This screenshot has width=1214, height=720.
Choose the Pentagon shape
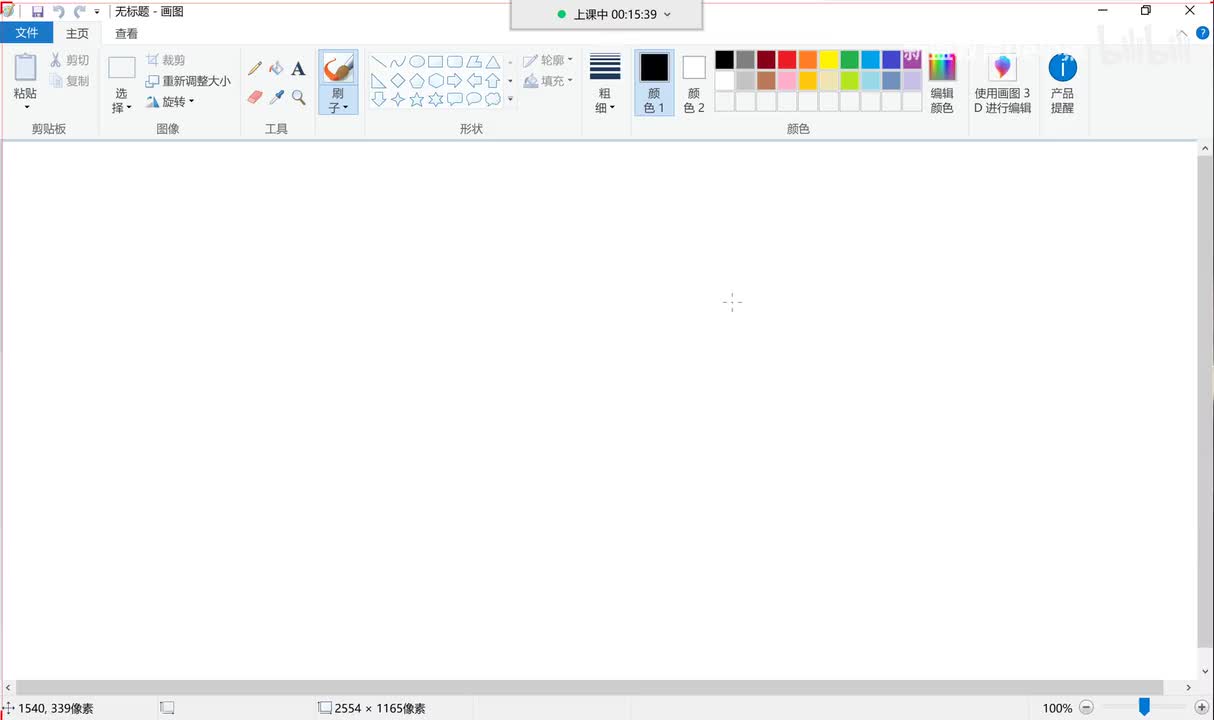[x=417, y=81]
